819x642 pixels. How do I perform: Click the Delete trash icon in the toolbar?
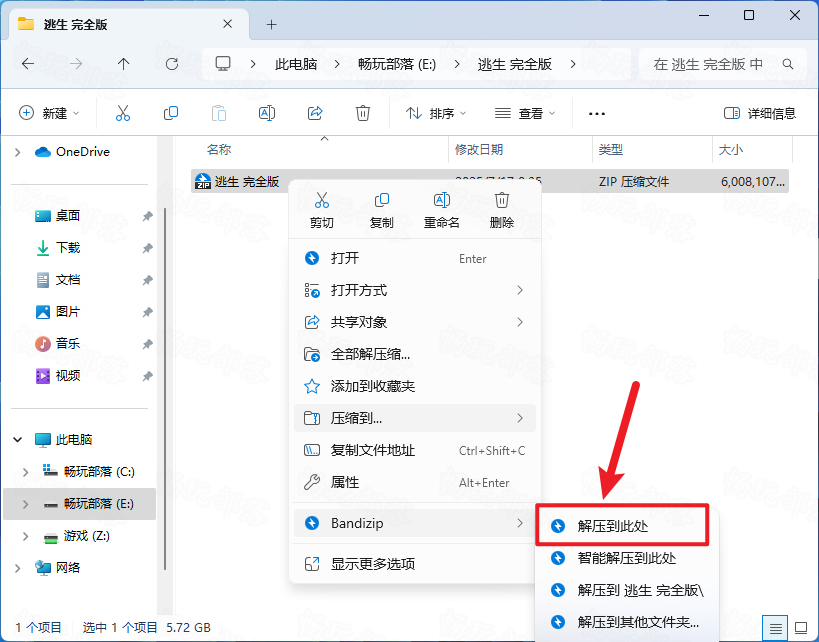[362, 113]
